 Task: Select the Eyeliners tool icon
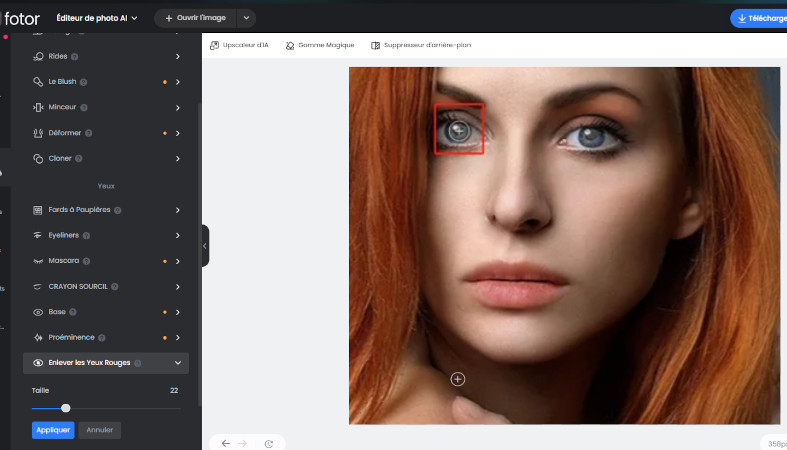38,235
